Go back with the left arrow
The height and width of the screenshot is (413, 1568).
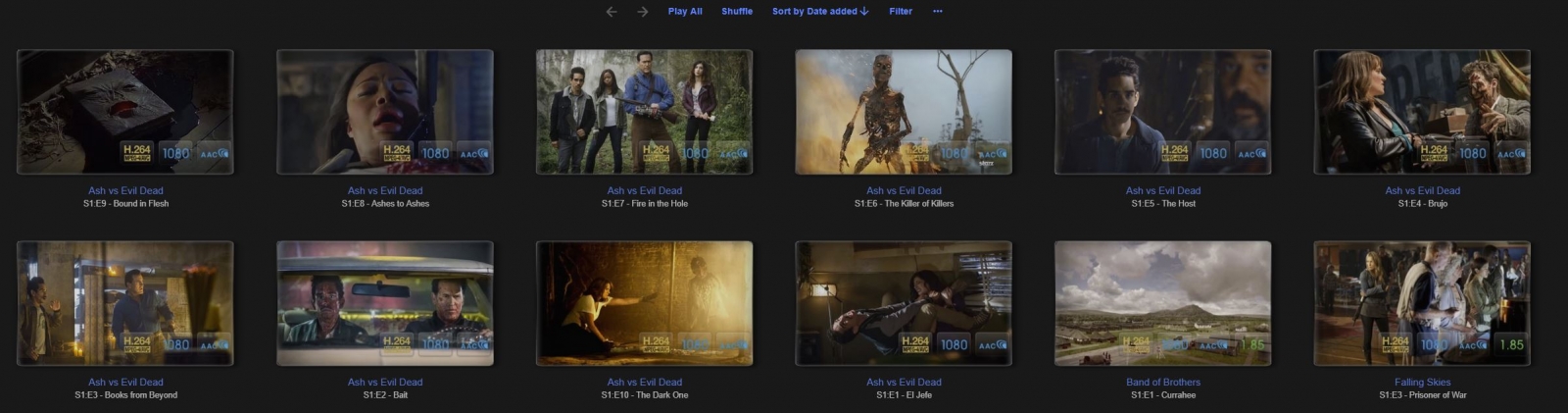(x=612, y=12)
